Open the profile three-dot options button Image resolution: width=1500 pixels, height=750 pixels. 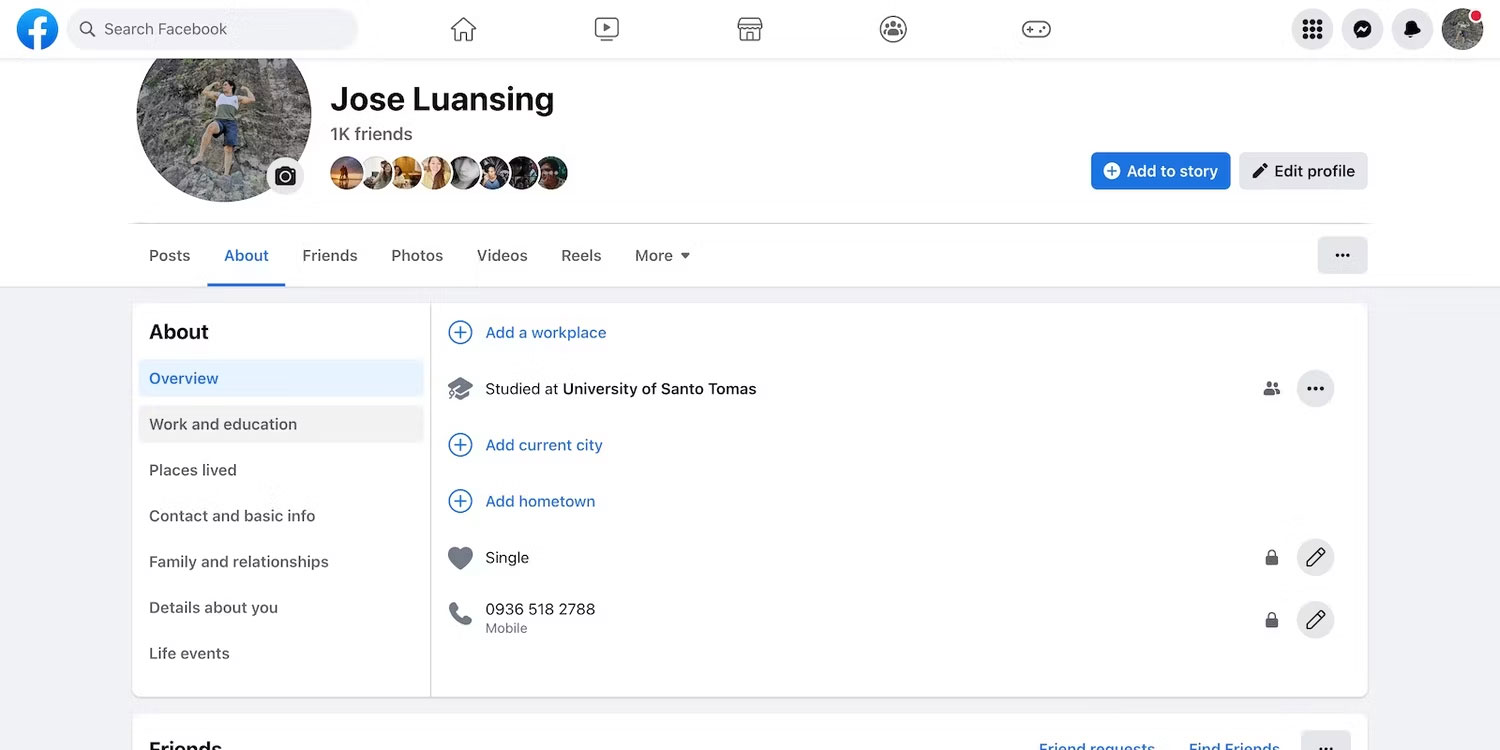point(1342,255)
